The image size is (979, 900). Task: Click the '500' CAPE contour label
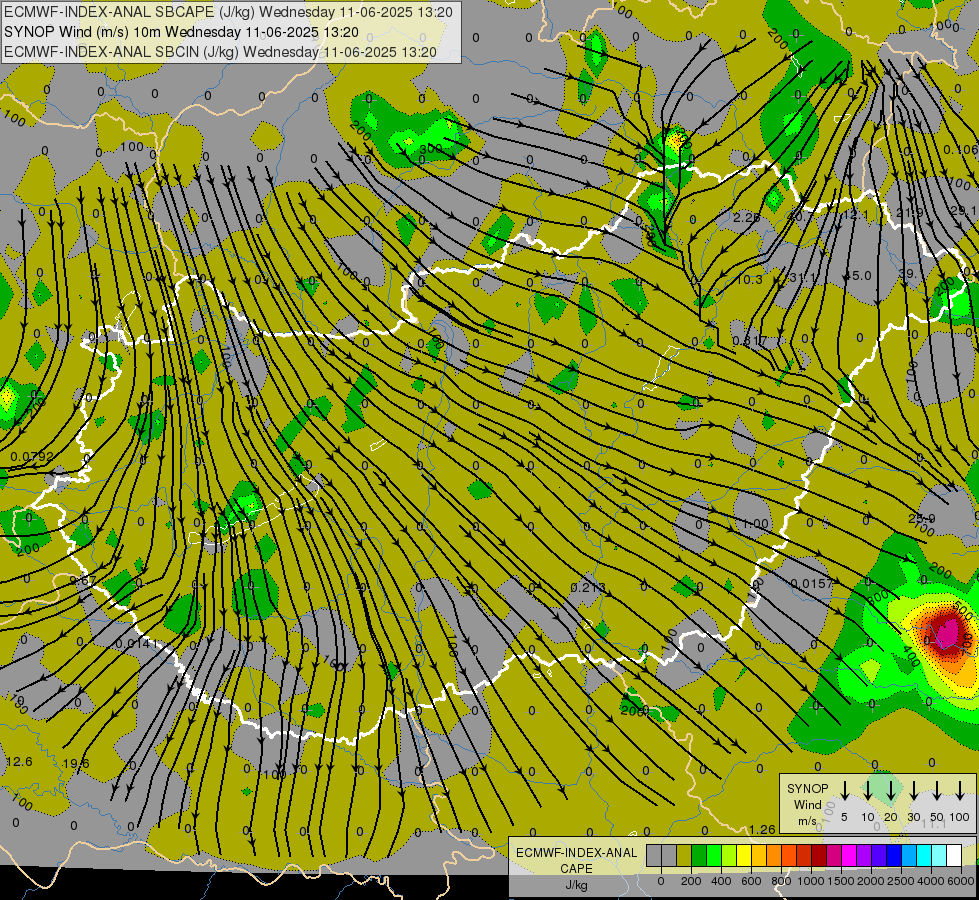[962, 610]
